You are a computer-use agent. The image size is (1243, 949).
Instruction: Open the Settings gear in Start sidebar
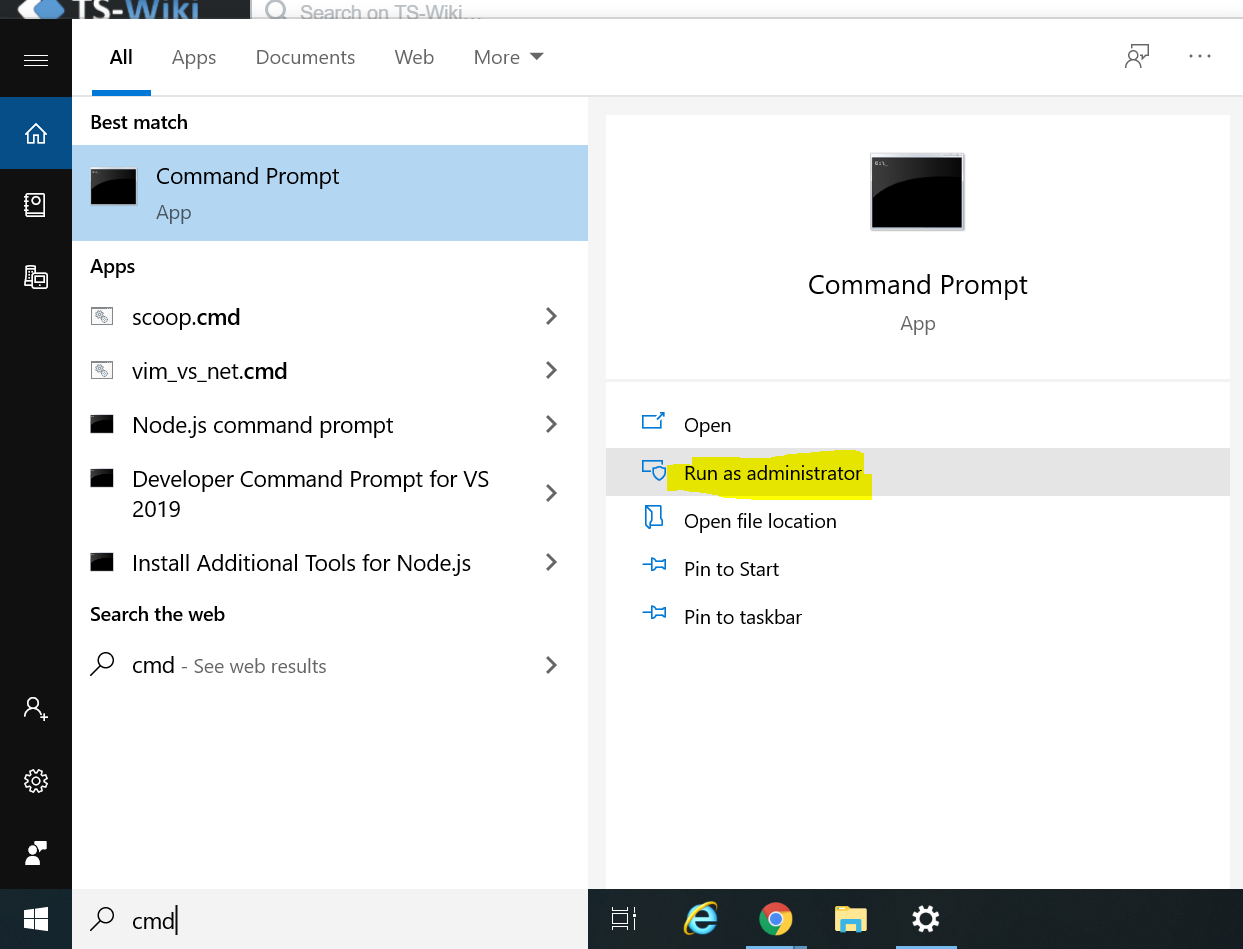click(x=36, y=780)
